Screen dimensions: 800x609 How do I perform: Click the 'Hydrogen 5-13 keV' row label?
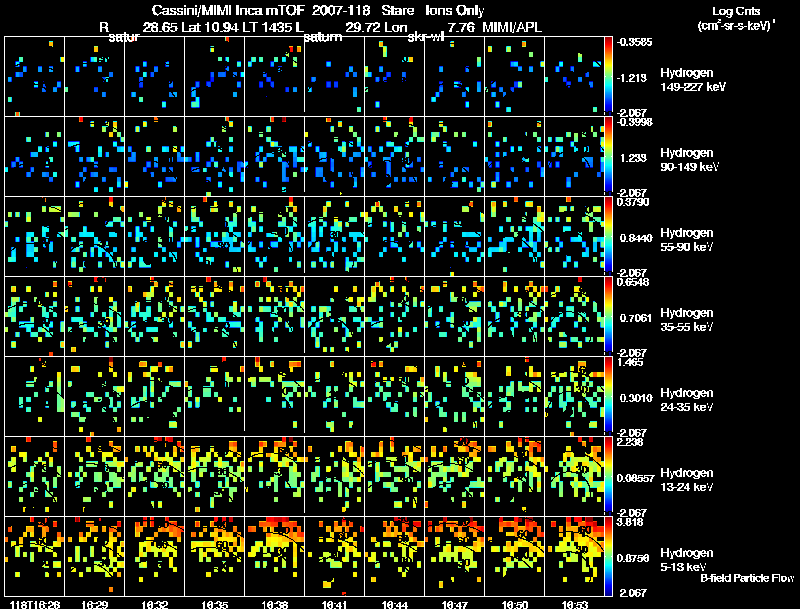(687, 560)
